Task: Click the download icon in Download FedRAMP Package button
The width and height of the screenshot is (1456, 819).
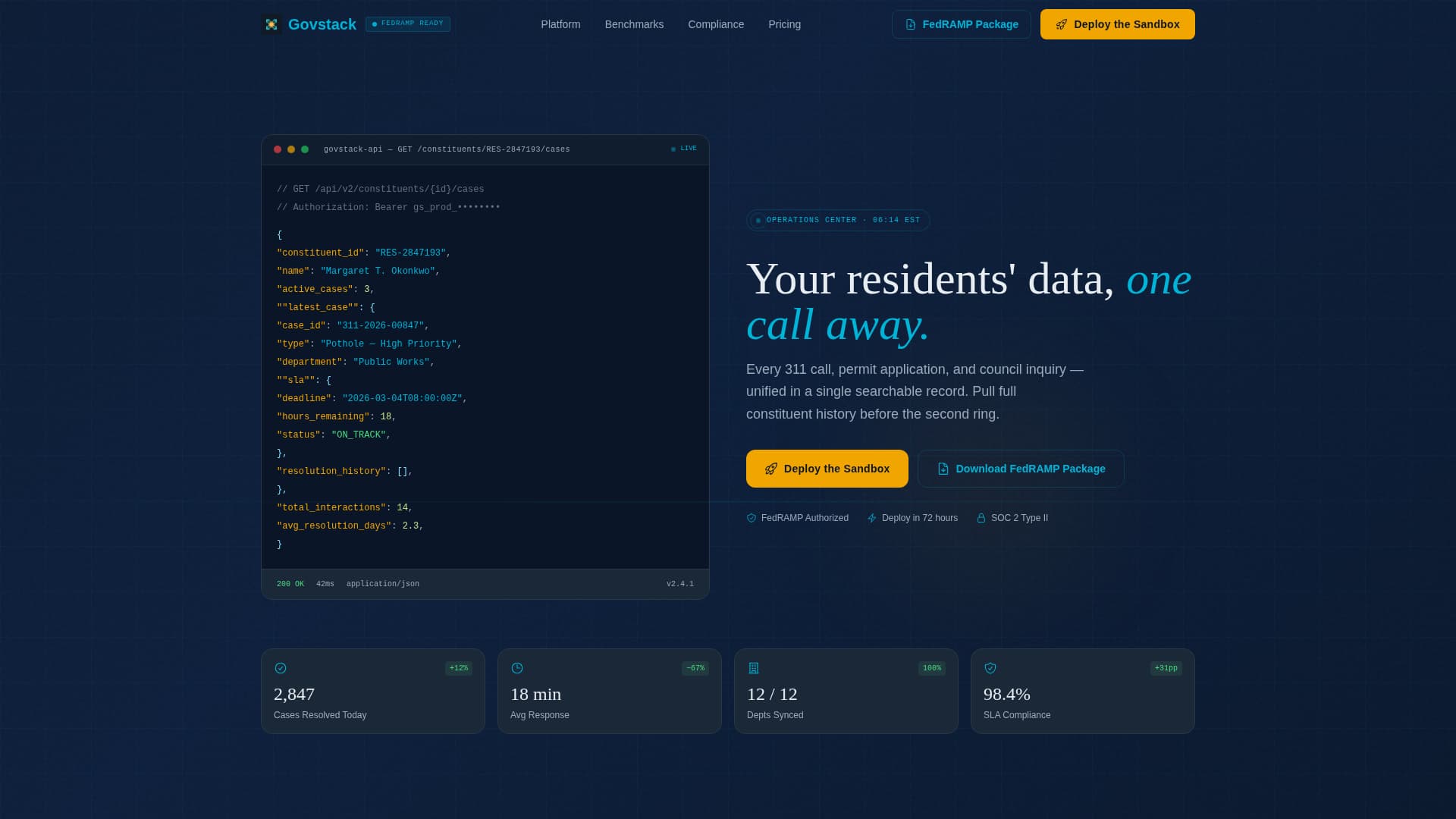Action: (x=943, y=469)
